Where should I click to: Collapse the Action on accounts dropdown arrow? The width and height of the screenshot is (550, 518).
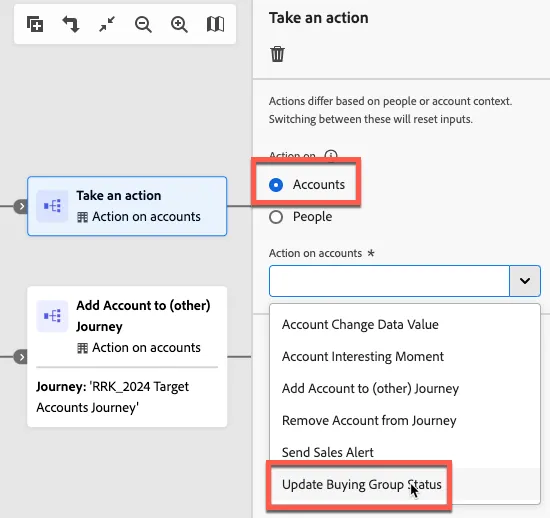coord(525,281)
